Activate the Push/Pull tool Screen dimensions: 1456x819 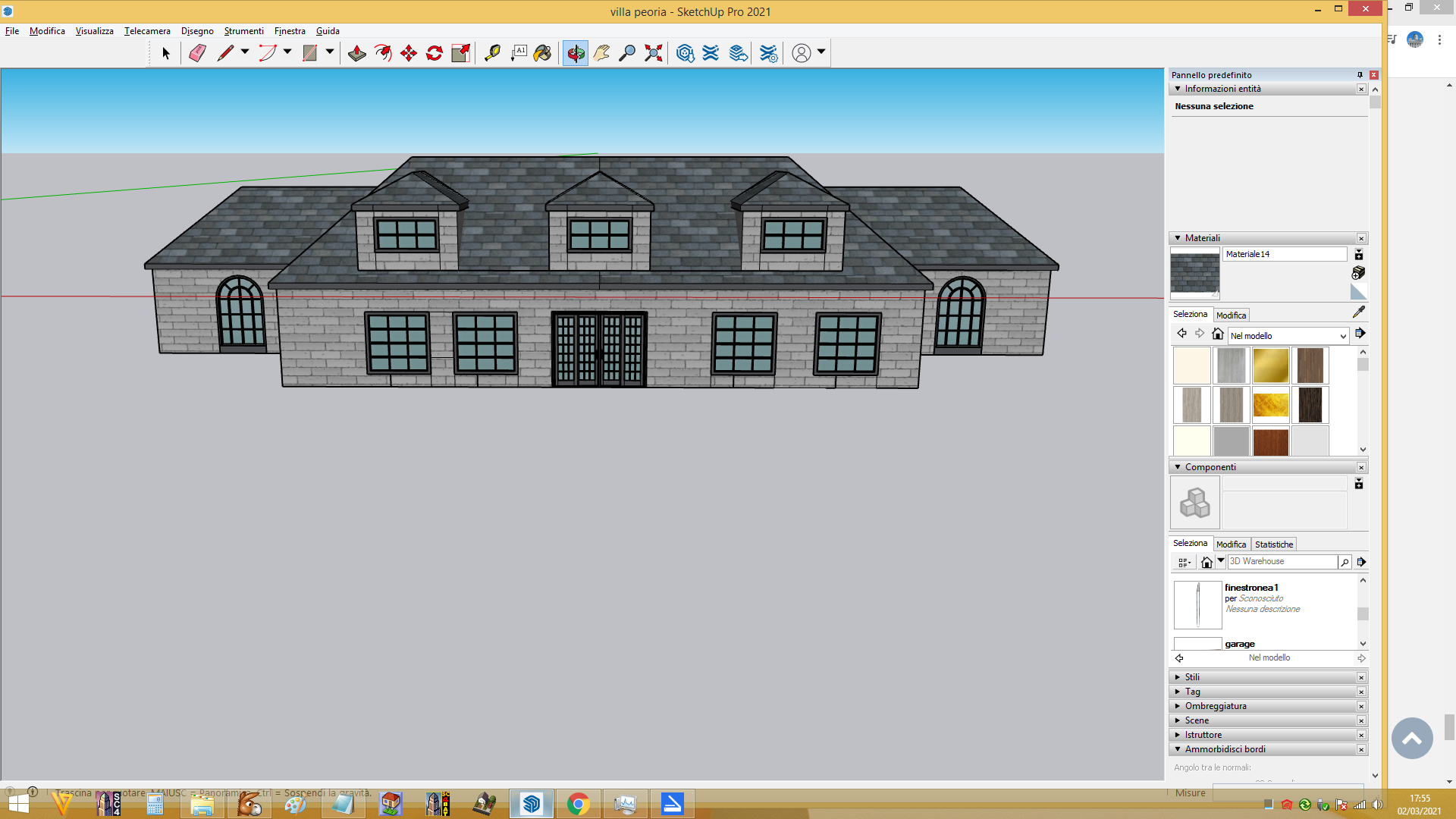point(357,53)
